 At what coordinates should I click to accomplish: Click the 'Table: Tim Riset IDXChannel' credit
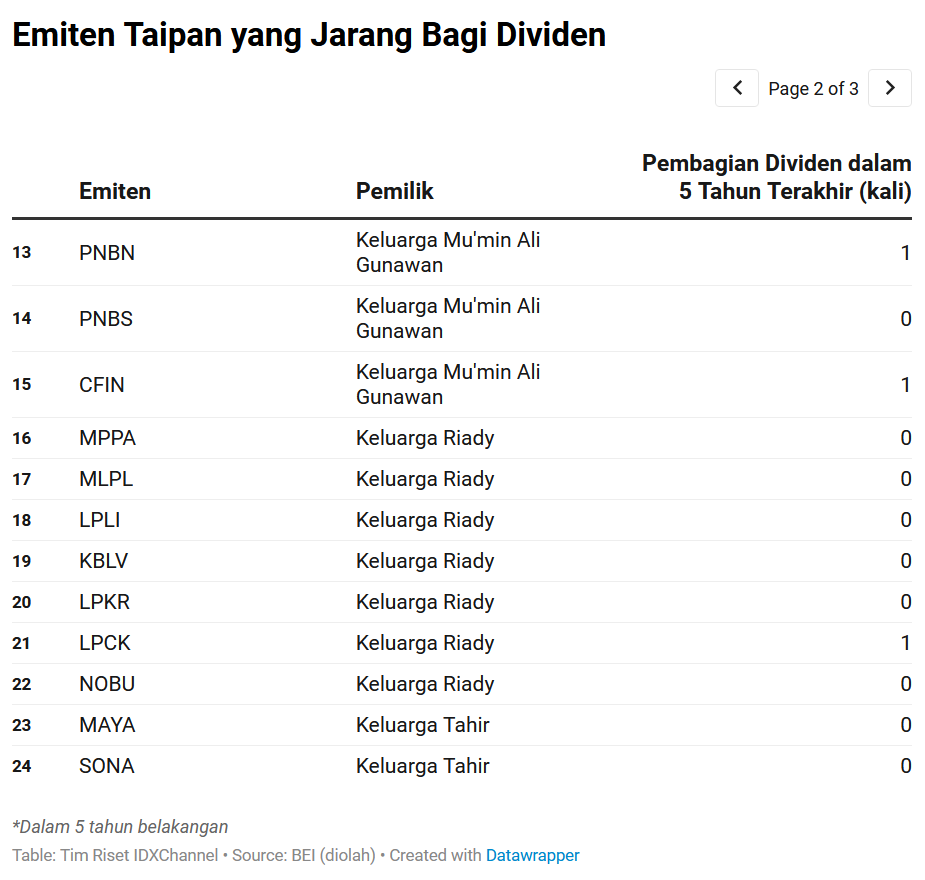(115, 855)
